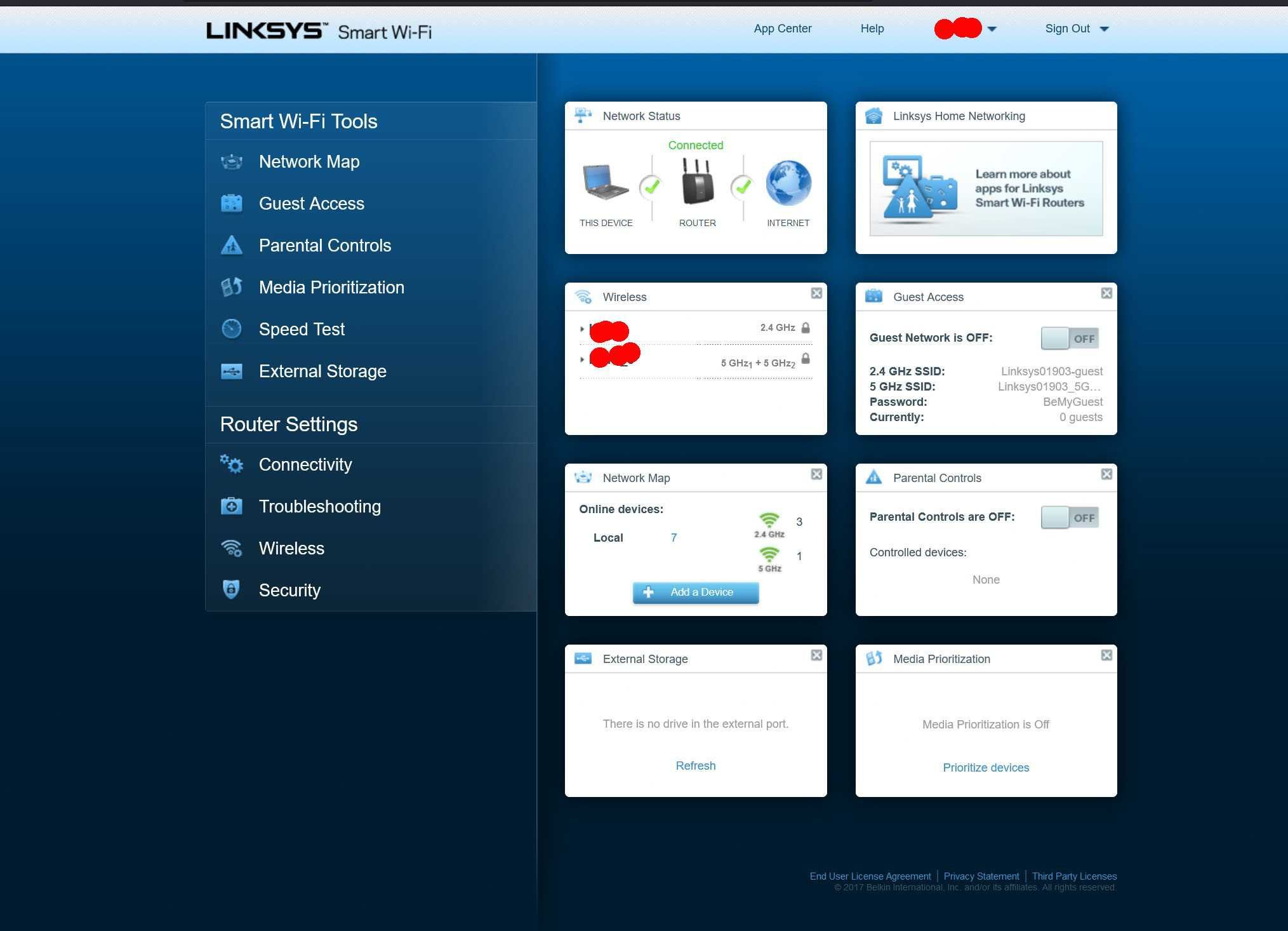
Task: Click the 5 GHz network lock icon
Action: (x=806, y=358)
